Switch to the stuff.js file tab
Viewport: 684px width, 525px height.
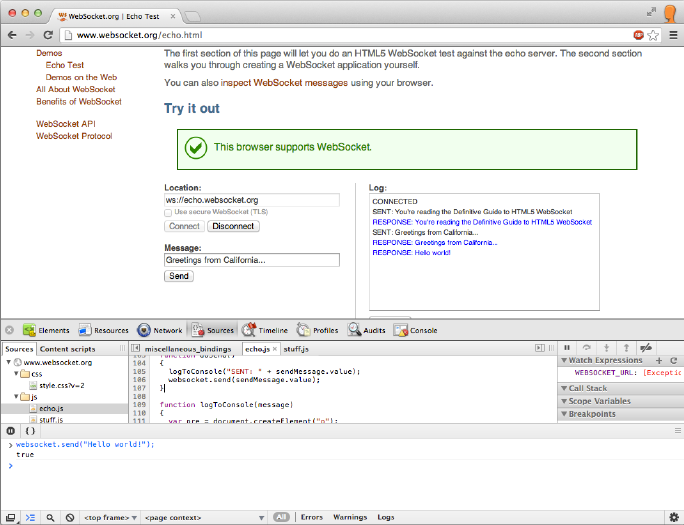tap(296, 349)
